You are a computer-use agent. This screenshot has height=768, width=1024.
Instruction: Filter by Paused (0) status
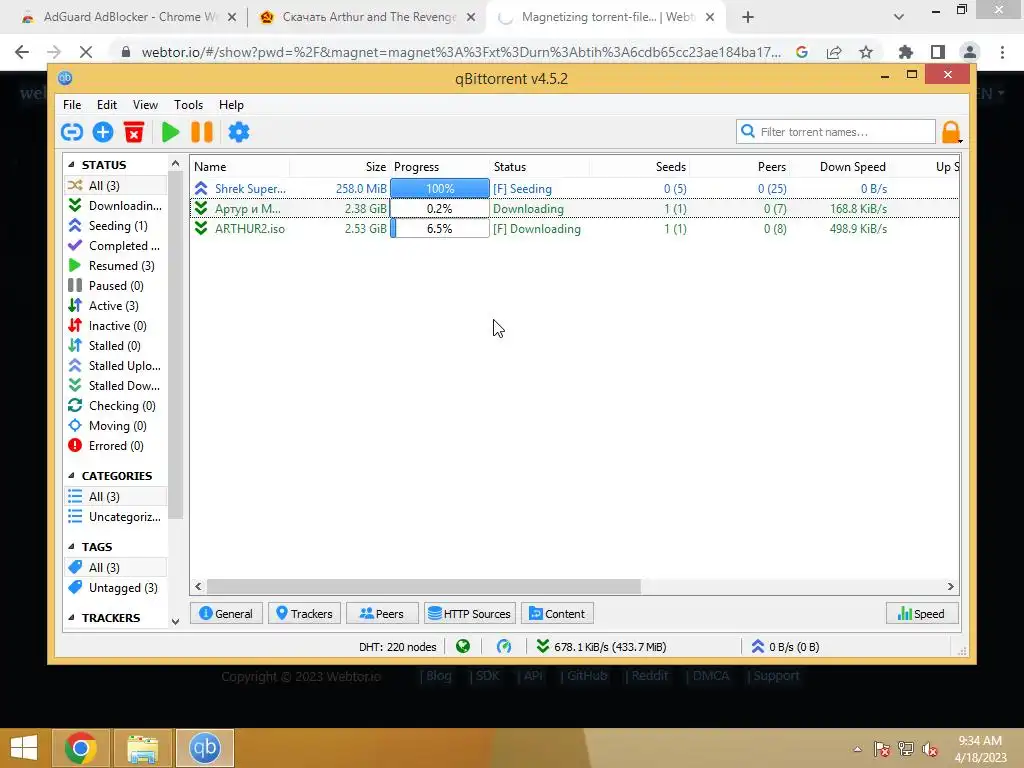pyautogui.click(x=115, y=286)
